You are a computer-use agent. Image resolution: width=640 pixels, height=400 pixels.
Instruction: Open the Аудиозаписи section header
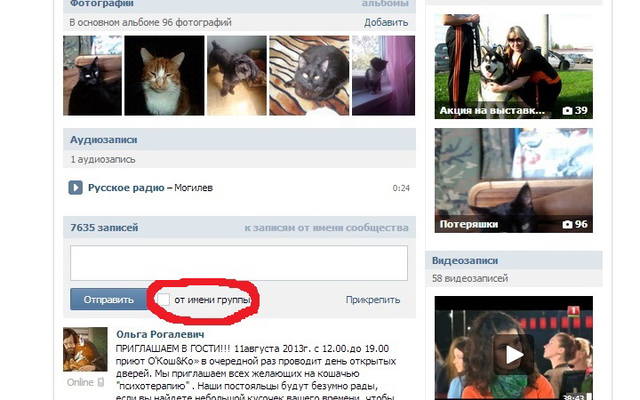tap(103, 140)
